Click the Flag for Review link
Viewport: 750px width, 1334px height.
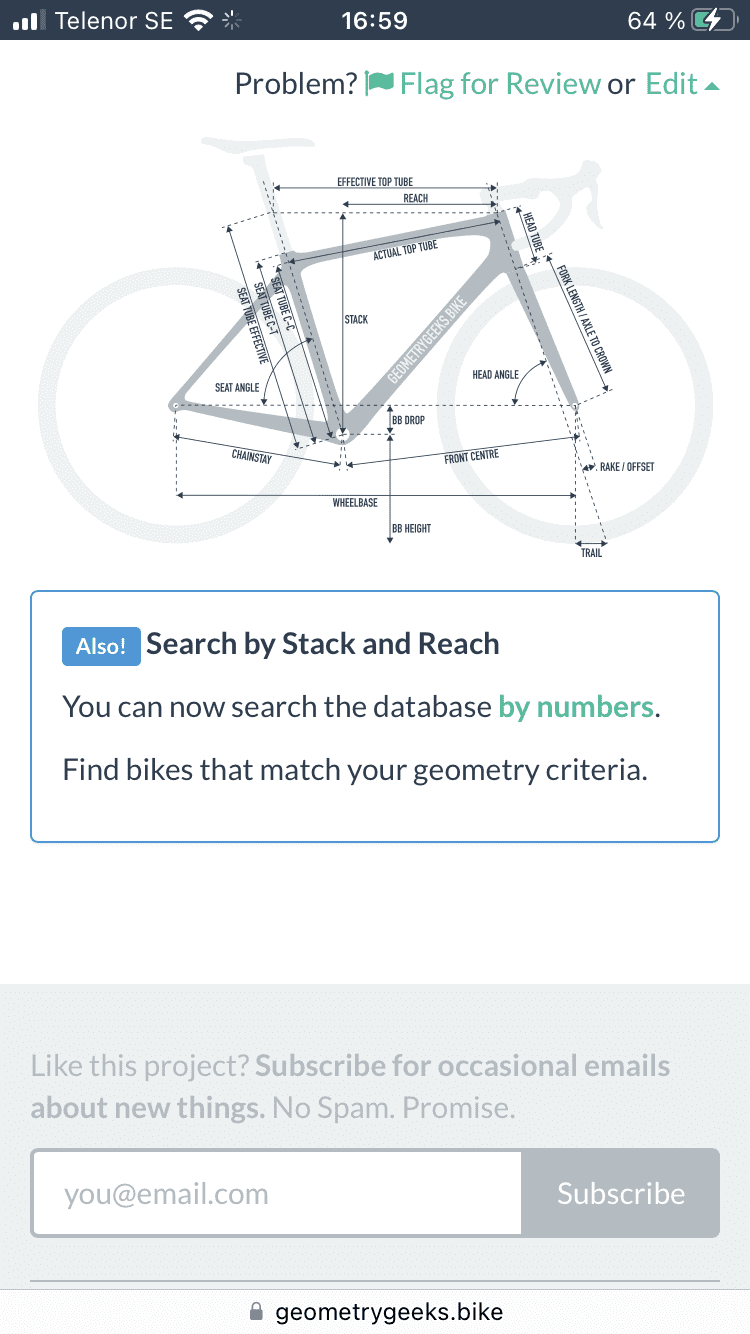[499, 84]
